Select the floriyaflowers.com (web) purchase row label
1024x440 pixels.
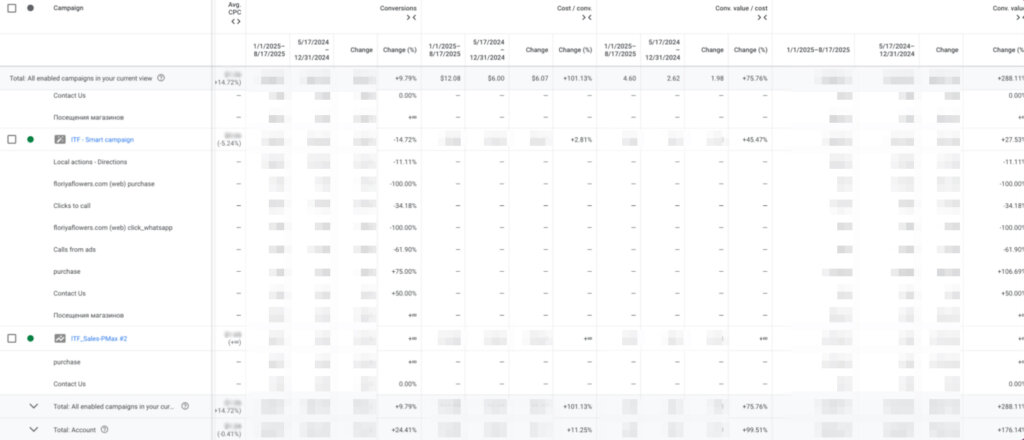[104, 184]
